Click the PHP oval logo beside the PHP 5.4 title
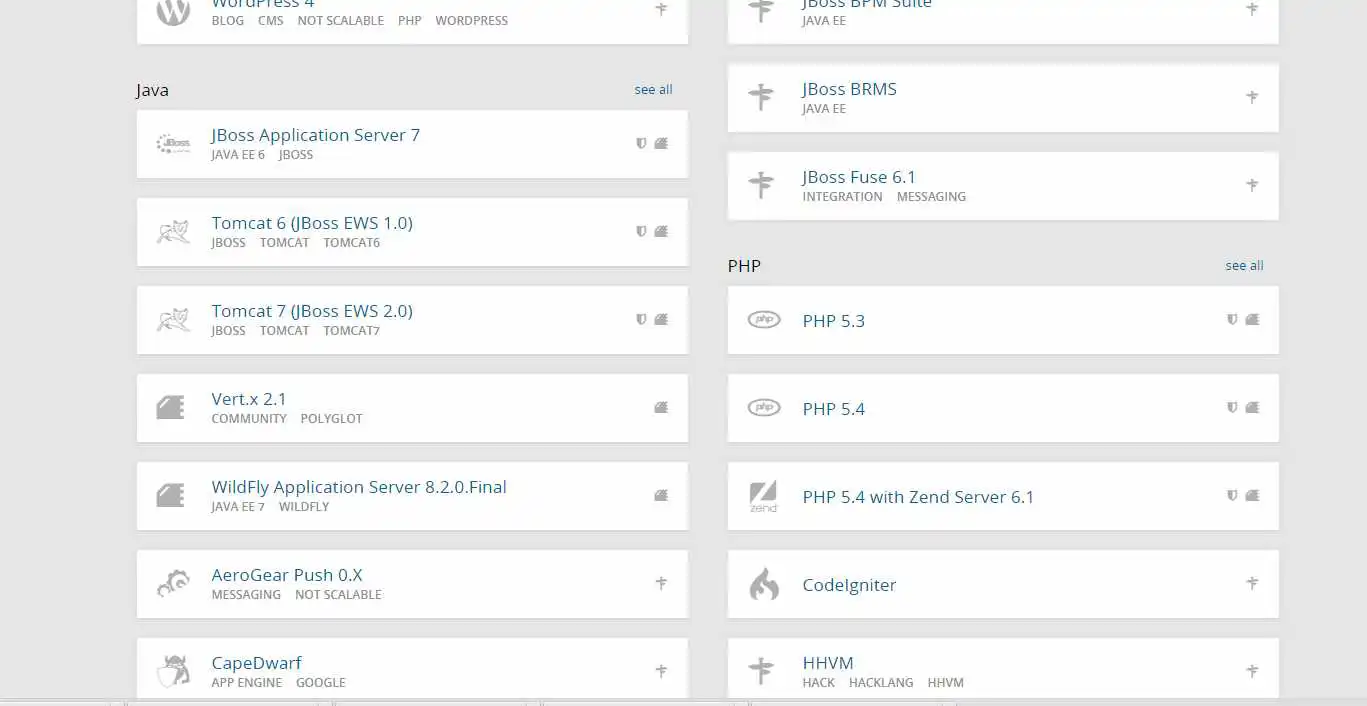This screenshot has height=706, width=1367. (x=764, y=408)
